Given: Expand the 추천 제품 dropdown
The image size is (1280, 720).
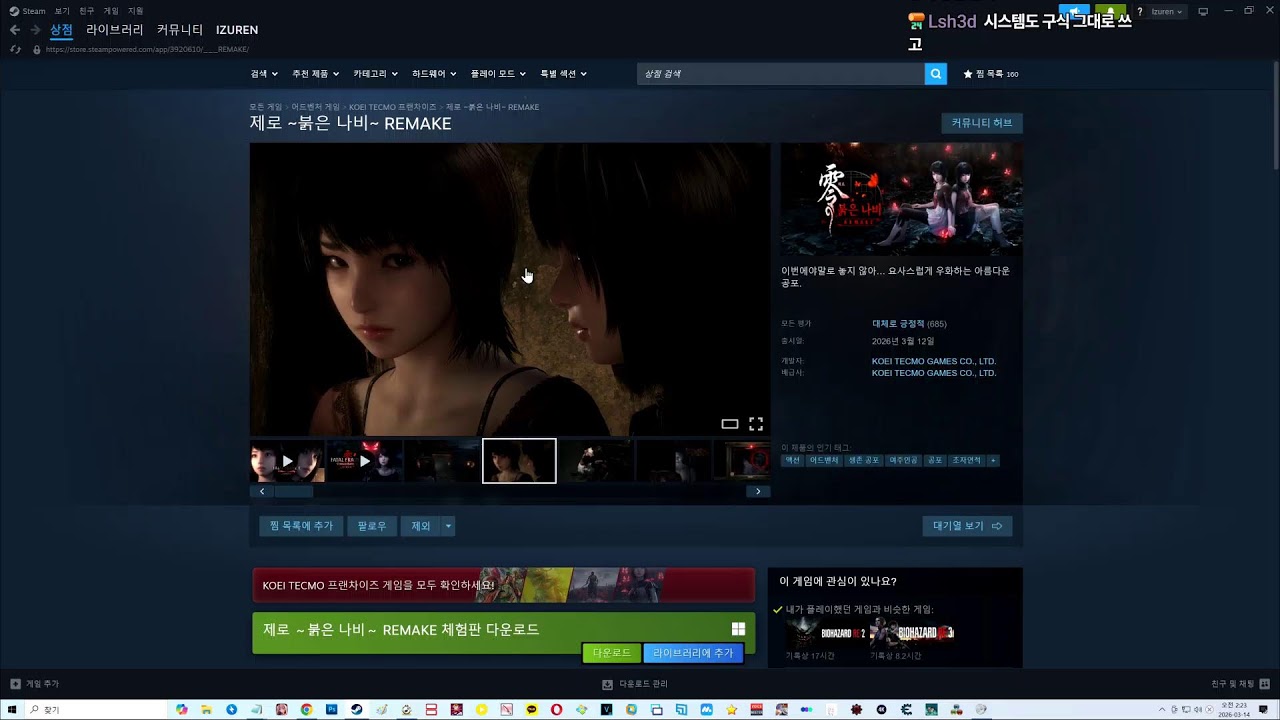Looking at the screenshot, I should 315,74.
